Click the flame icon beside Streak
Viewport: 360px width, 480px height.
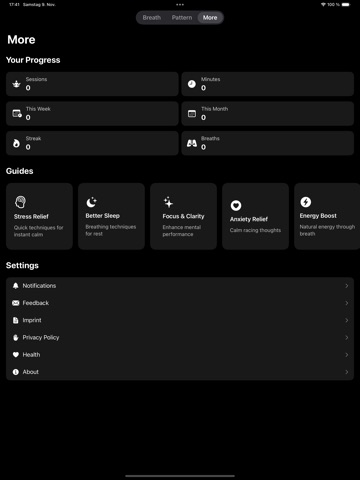[x=16, y=143]
